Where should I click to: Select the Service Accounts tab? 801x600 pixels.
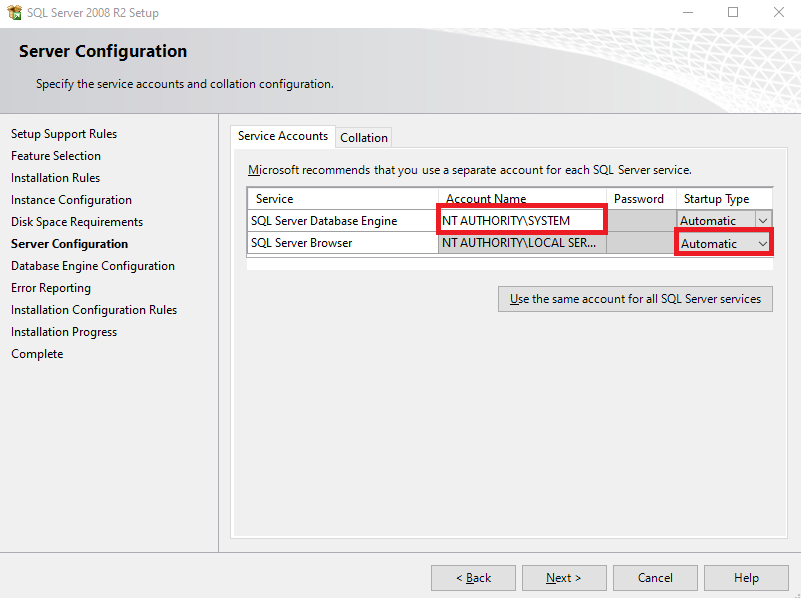click(x=282, y=136)
